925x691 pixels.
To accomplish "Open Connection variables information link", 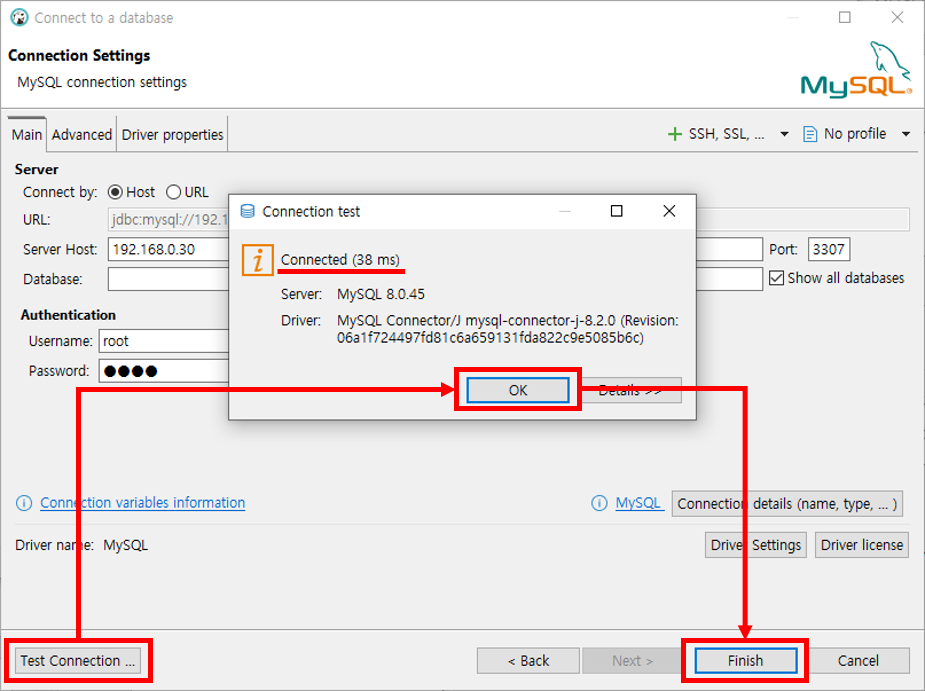I will [x=143, y=503].
